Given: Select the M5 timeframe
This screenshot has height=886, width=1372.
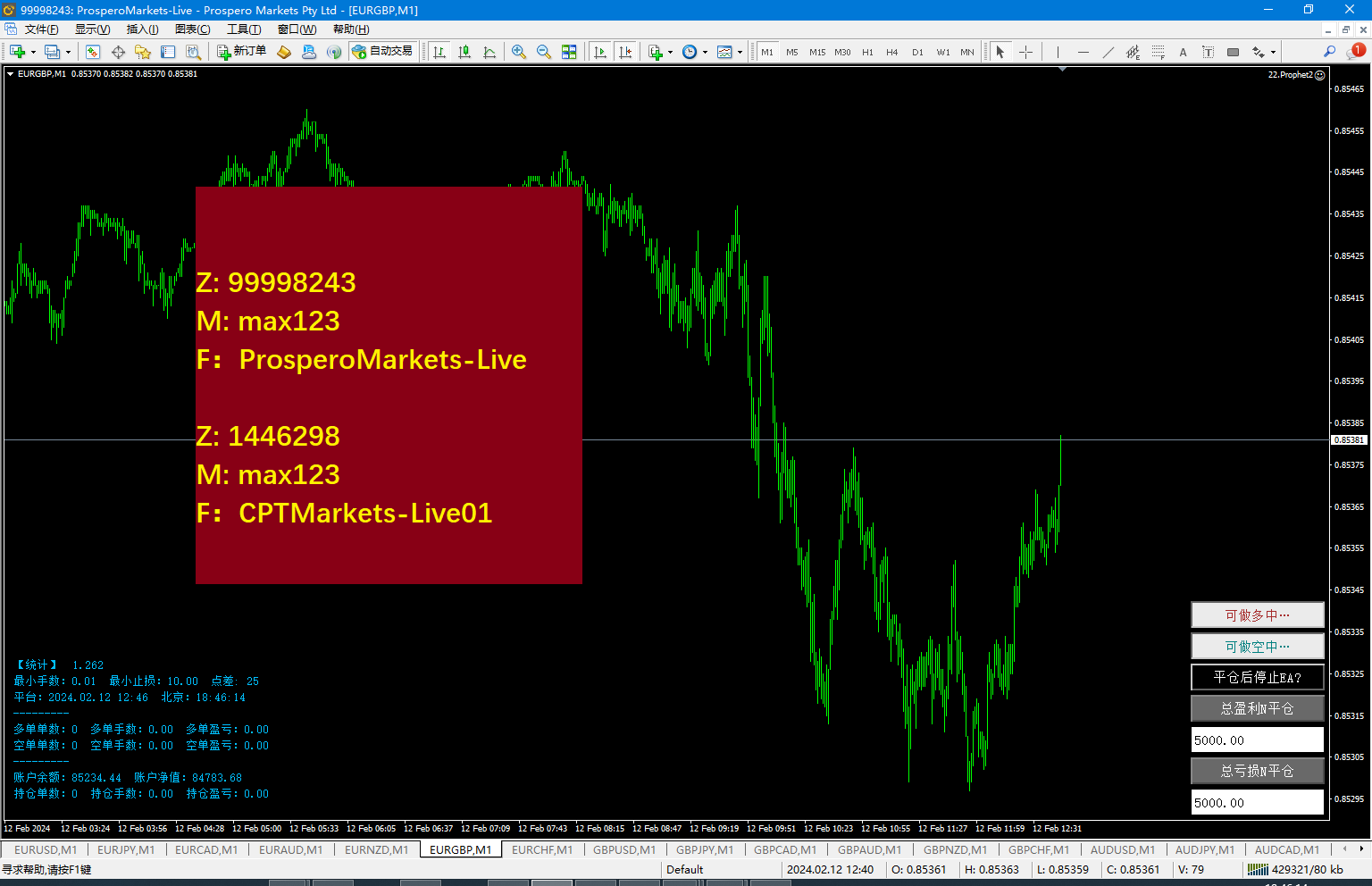Looking at the screenshot, I should pos(792,52).
